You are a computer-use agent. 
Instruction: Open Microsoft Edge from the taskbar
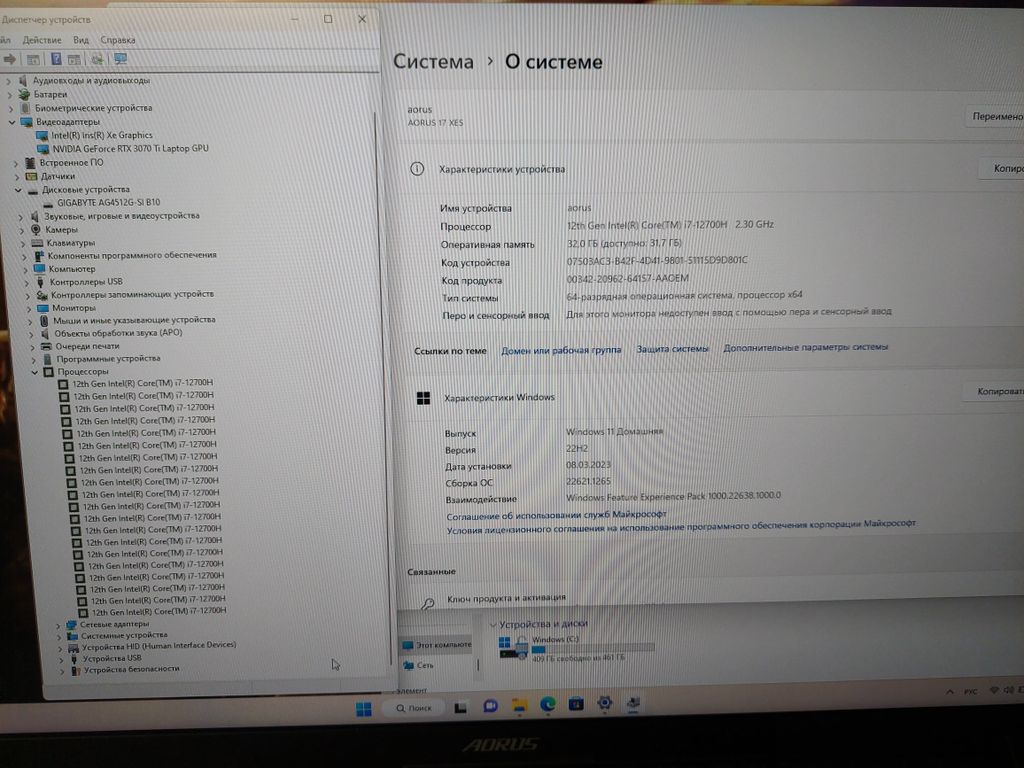(548, 706)
